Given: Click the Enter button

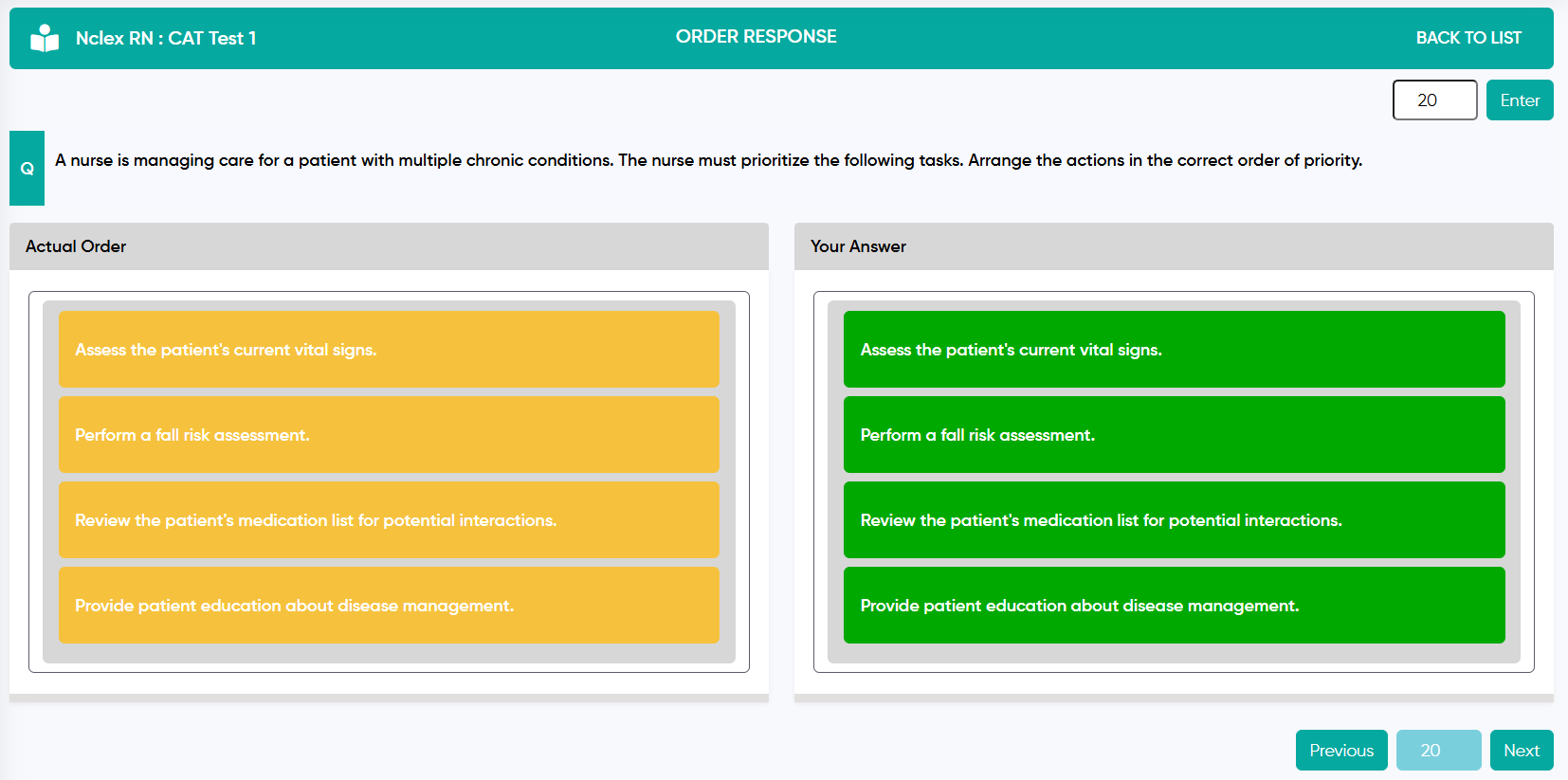Looking at the screenshot, I should [1520, 100].
